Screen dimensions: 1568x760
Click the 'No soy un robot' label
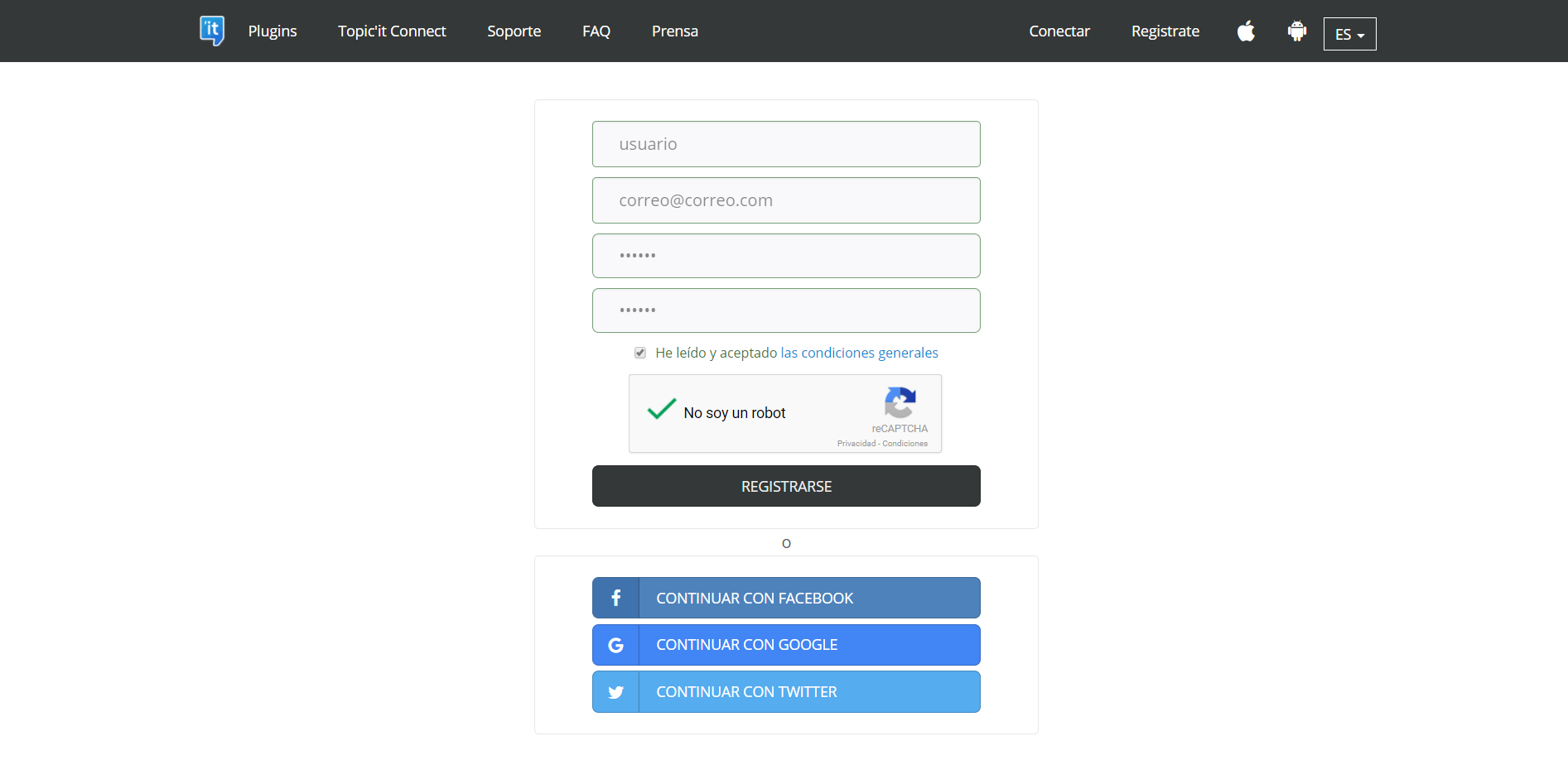coord(735,412)
